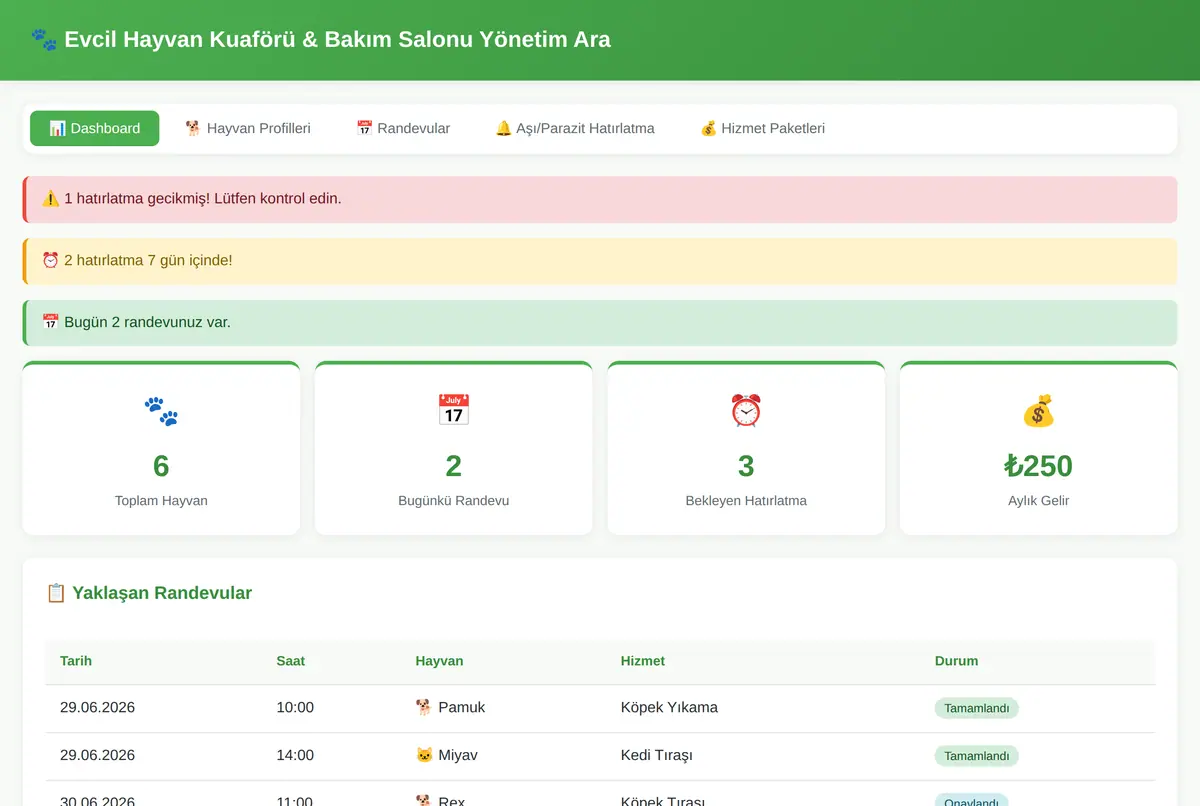Click the paw icon in Toplam Hayvan card
1200x806 pixels.
tap(161, 411)
